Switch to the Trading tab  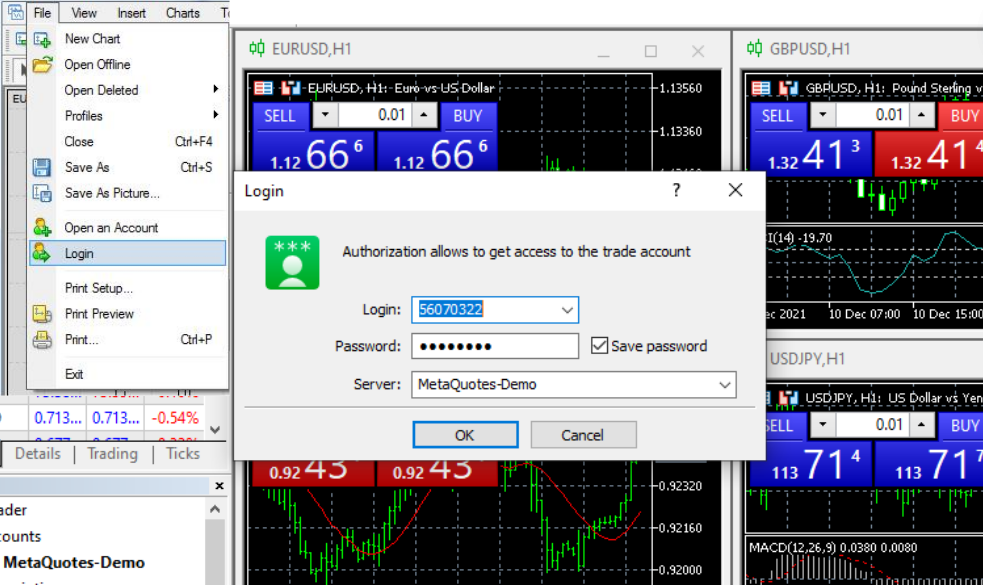point(112,454)
